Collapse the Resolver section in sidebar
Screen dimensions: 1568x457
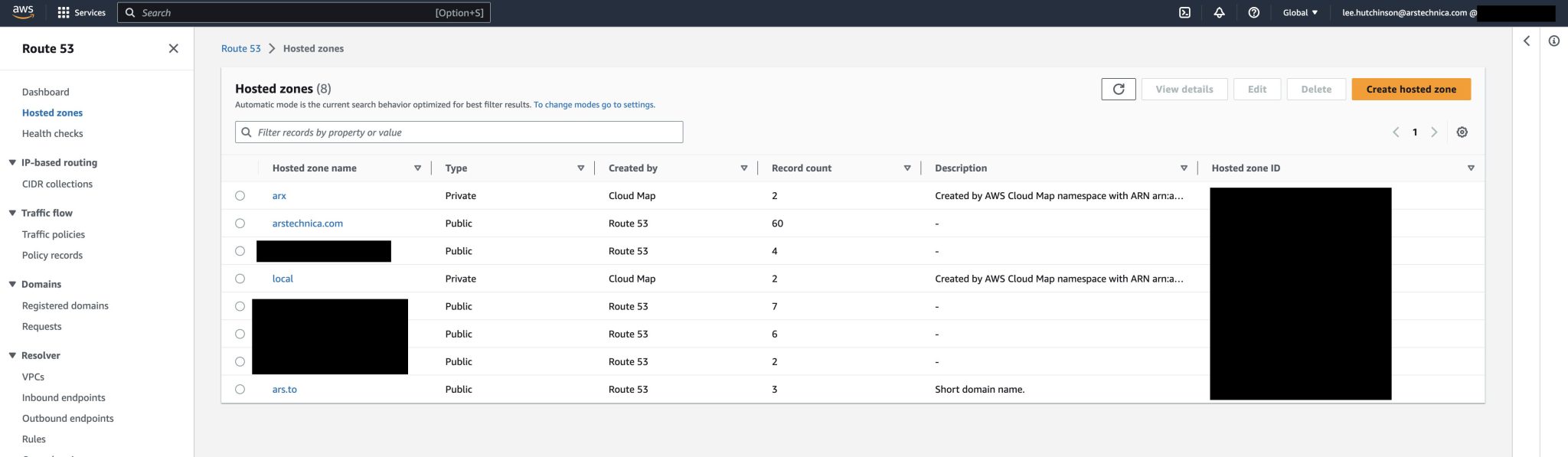[12, 355]
